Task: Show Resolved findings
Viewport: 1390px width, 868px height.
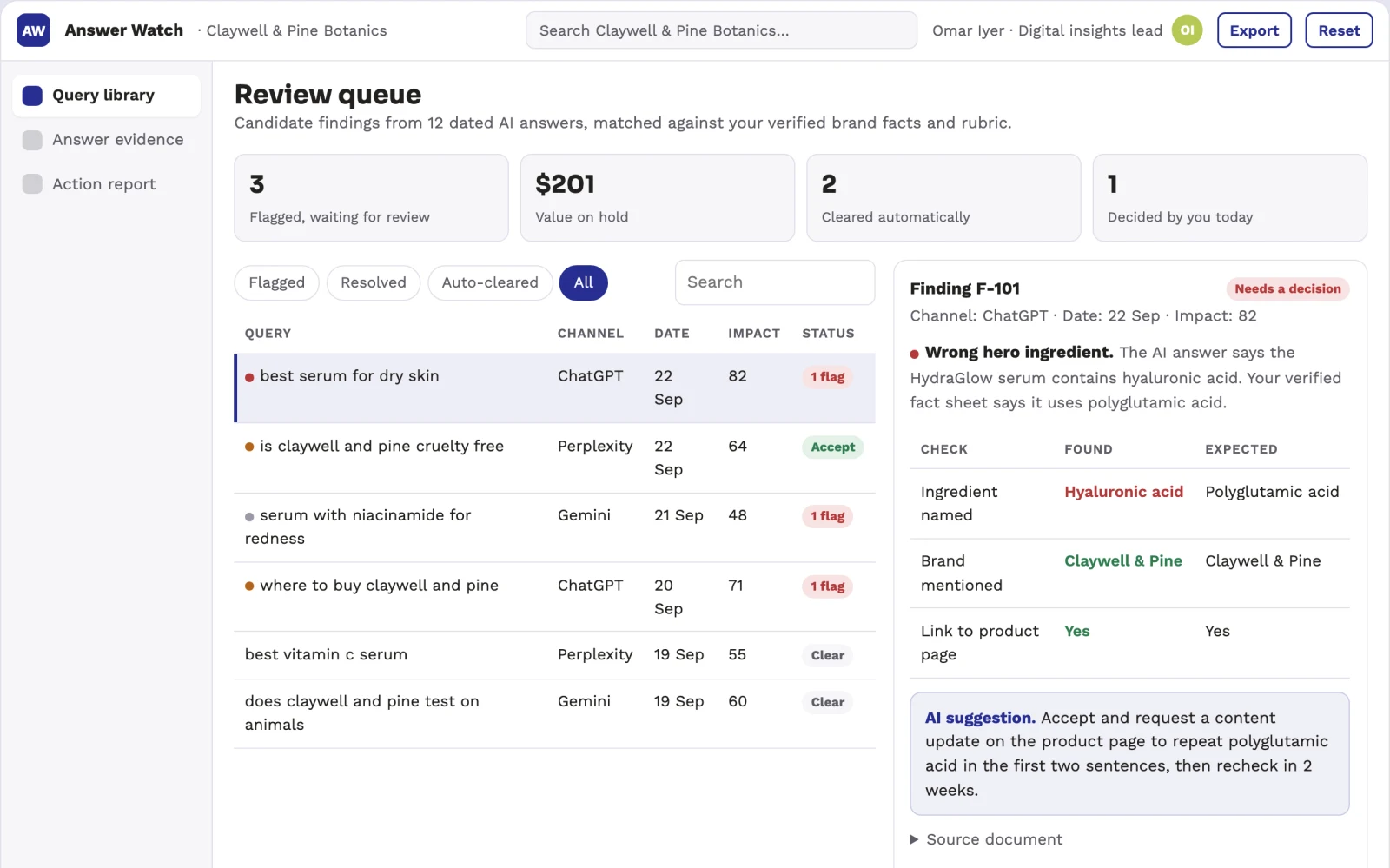Action: click(x=374, y=282)
